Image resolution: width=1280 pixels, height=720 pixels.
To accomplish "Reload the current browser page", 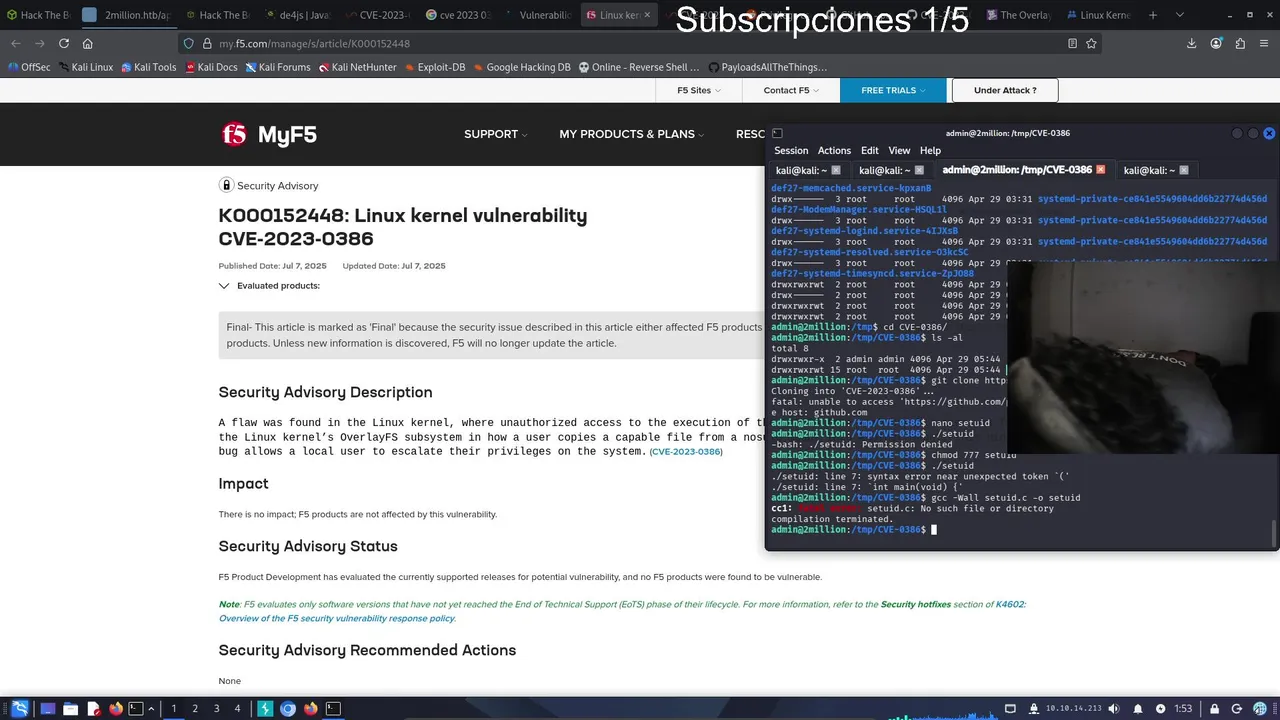I will (x=64, y=43).
